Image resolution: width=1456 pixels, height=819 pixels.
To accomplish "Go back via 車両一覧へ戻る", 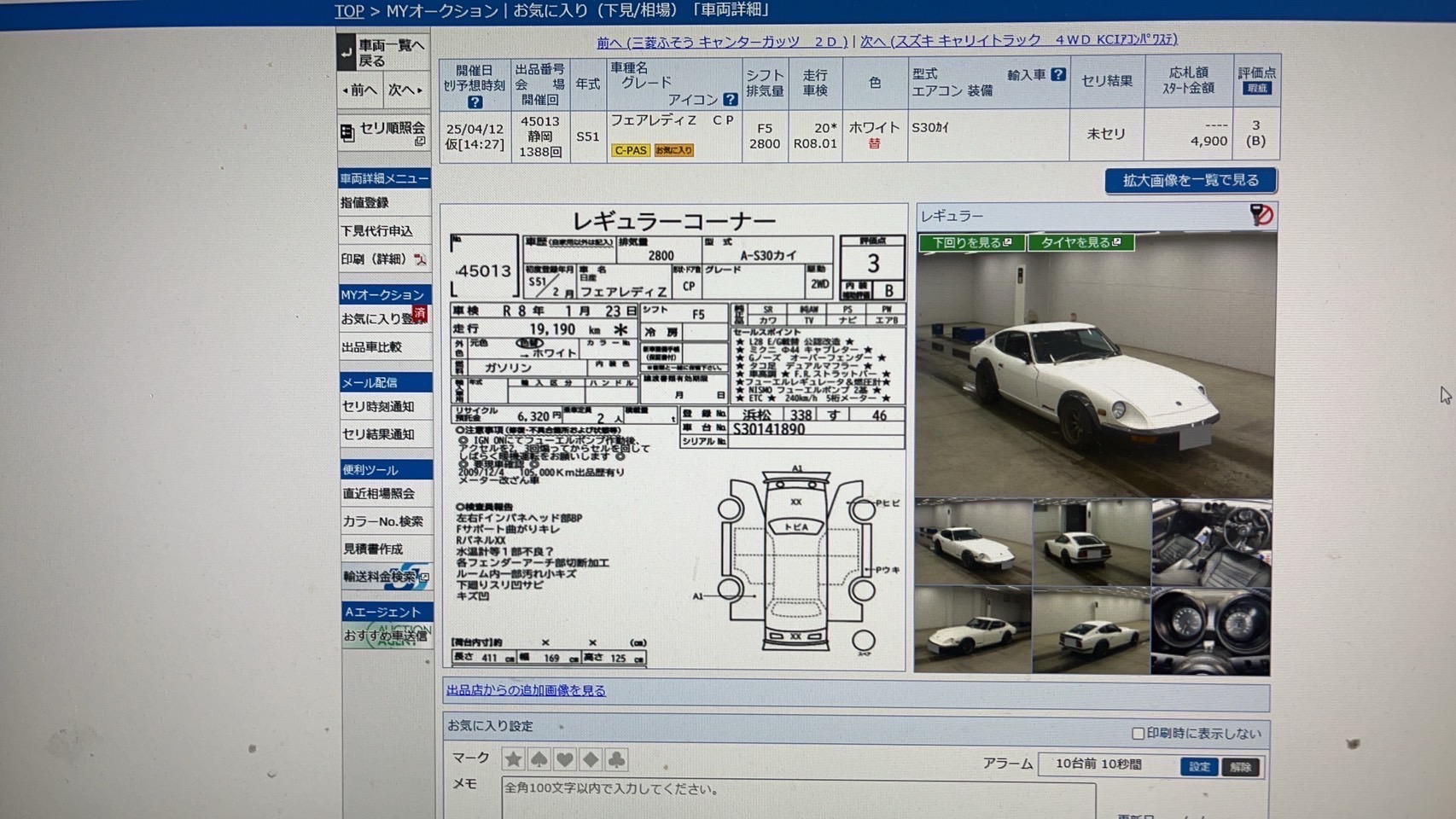I will click(383, 53).
